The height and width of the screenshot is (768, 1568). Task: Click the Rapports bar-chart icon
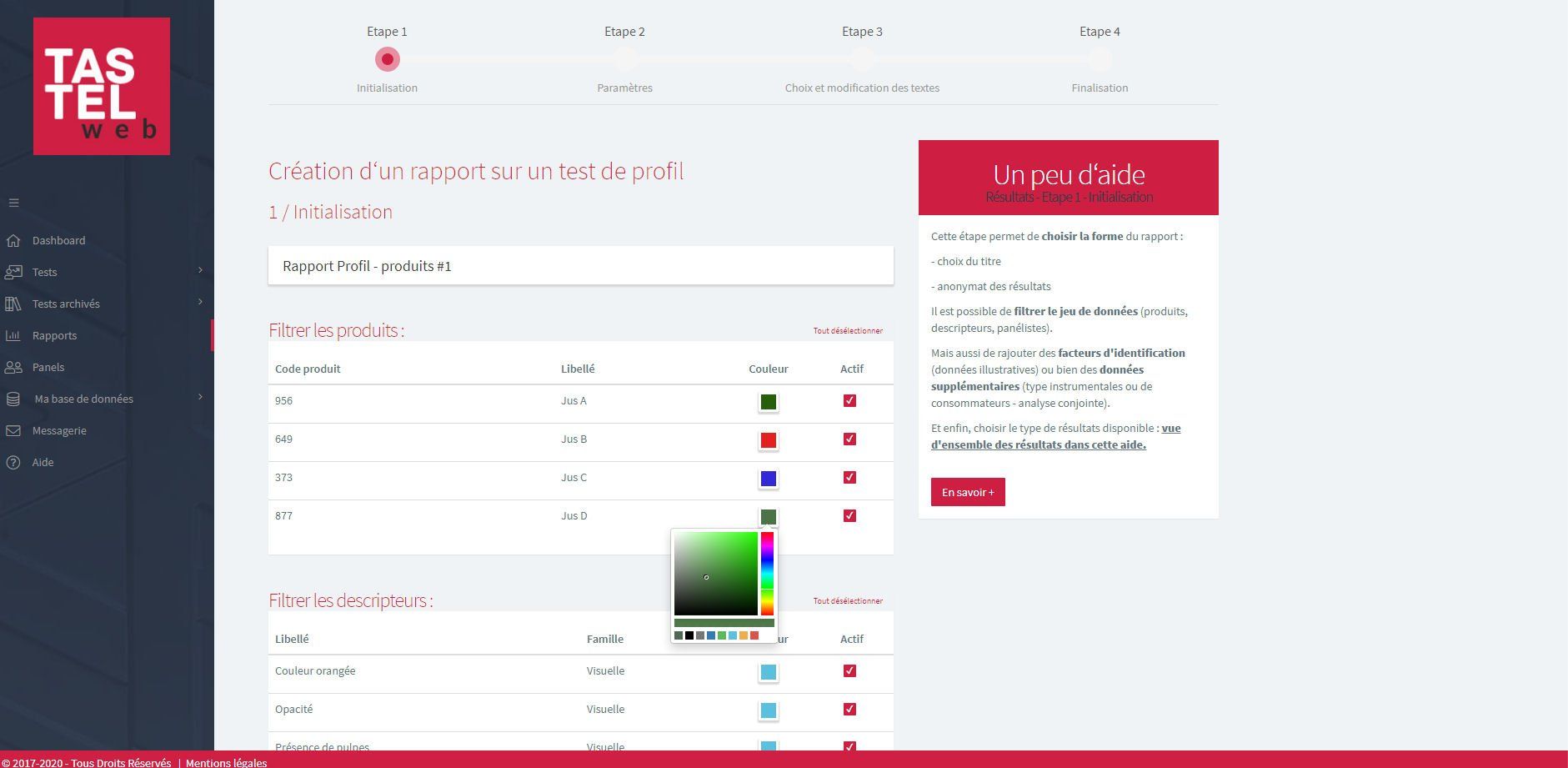(13, 335)
